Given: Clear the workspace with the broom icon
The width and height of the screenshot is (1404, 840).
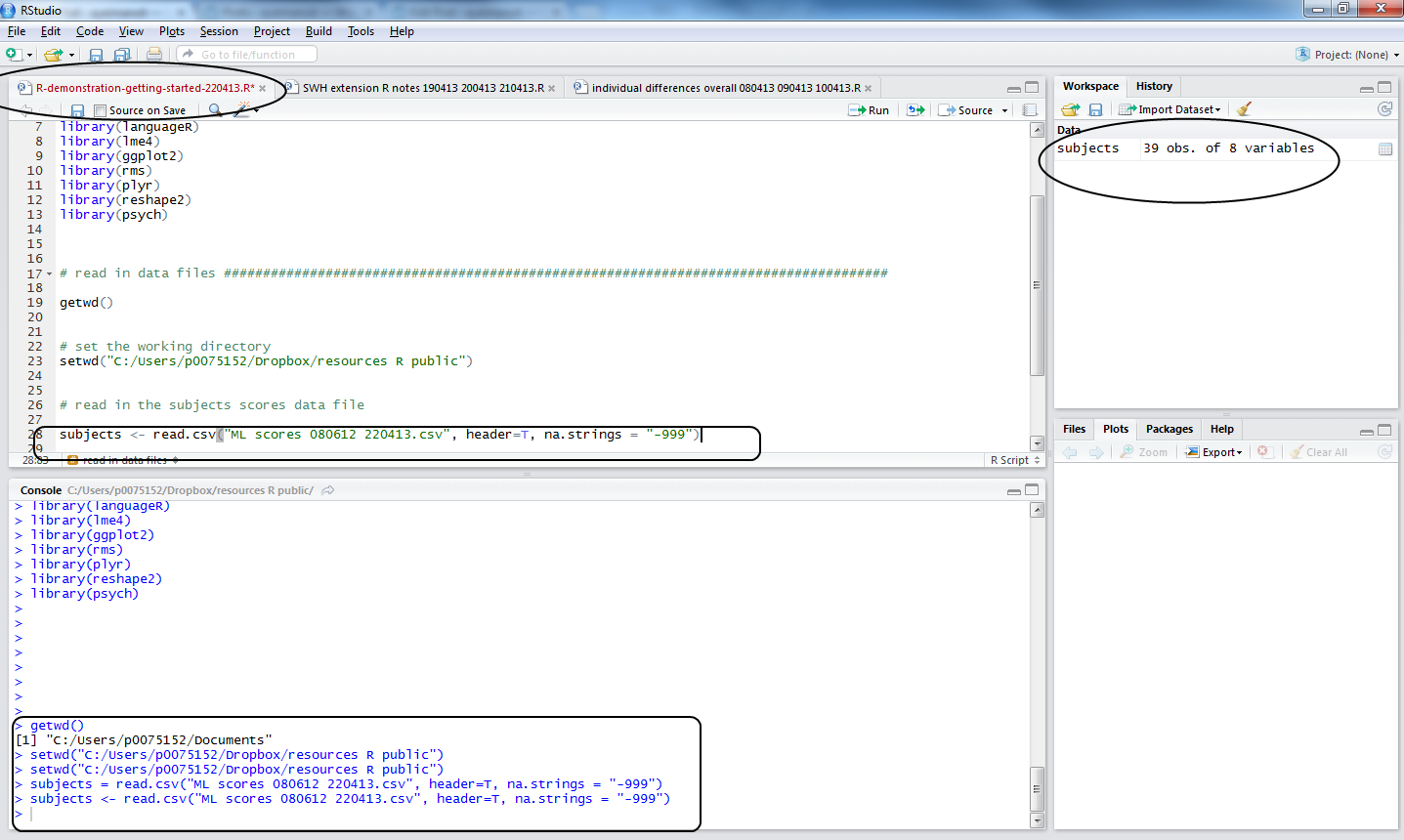Looking at the screenshot, I should (1244, 109).
